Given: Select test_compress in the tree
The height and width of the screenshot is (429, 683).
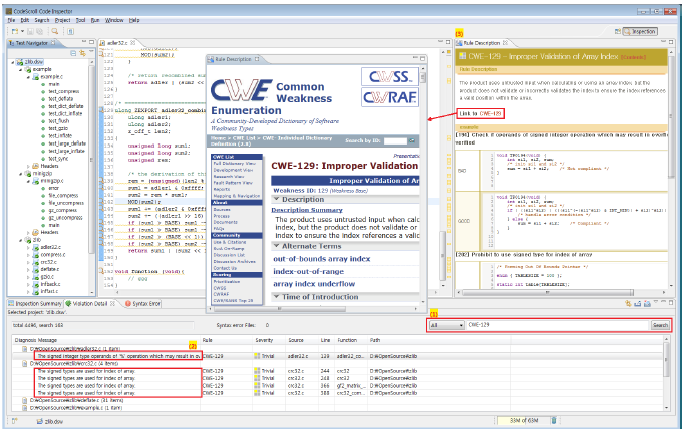Looking at the screenshot, I should pos(64,91).
